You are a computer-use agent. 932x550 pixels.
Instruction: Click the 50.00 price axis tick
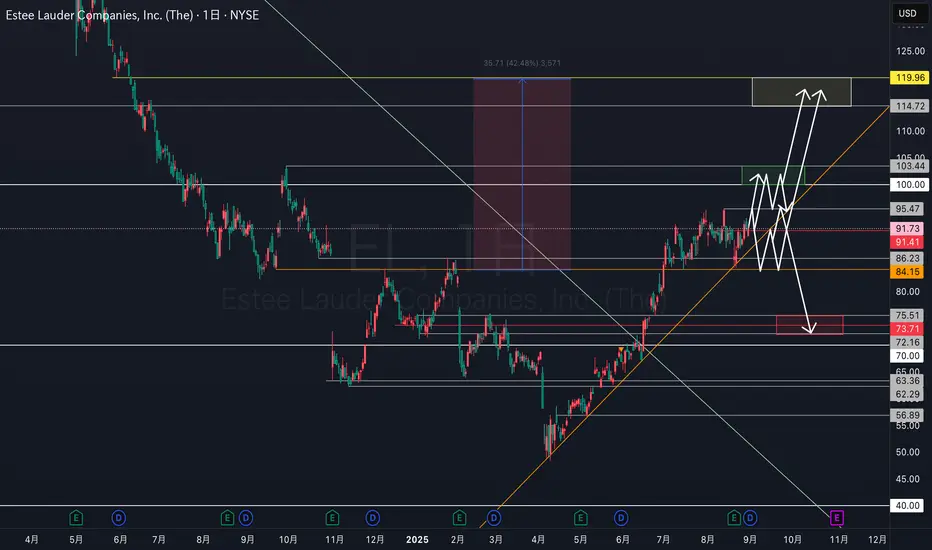click(907, 452)
